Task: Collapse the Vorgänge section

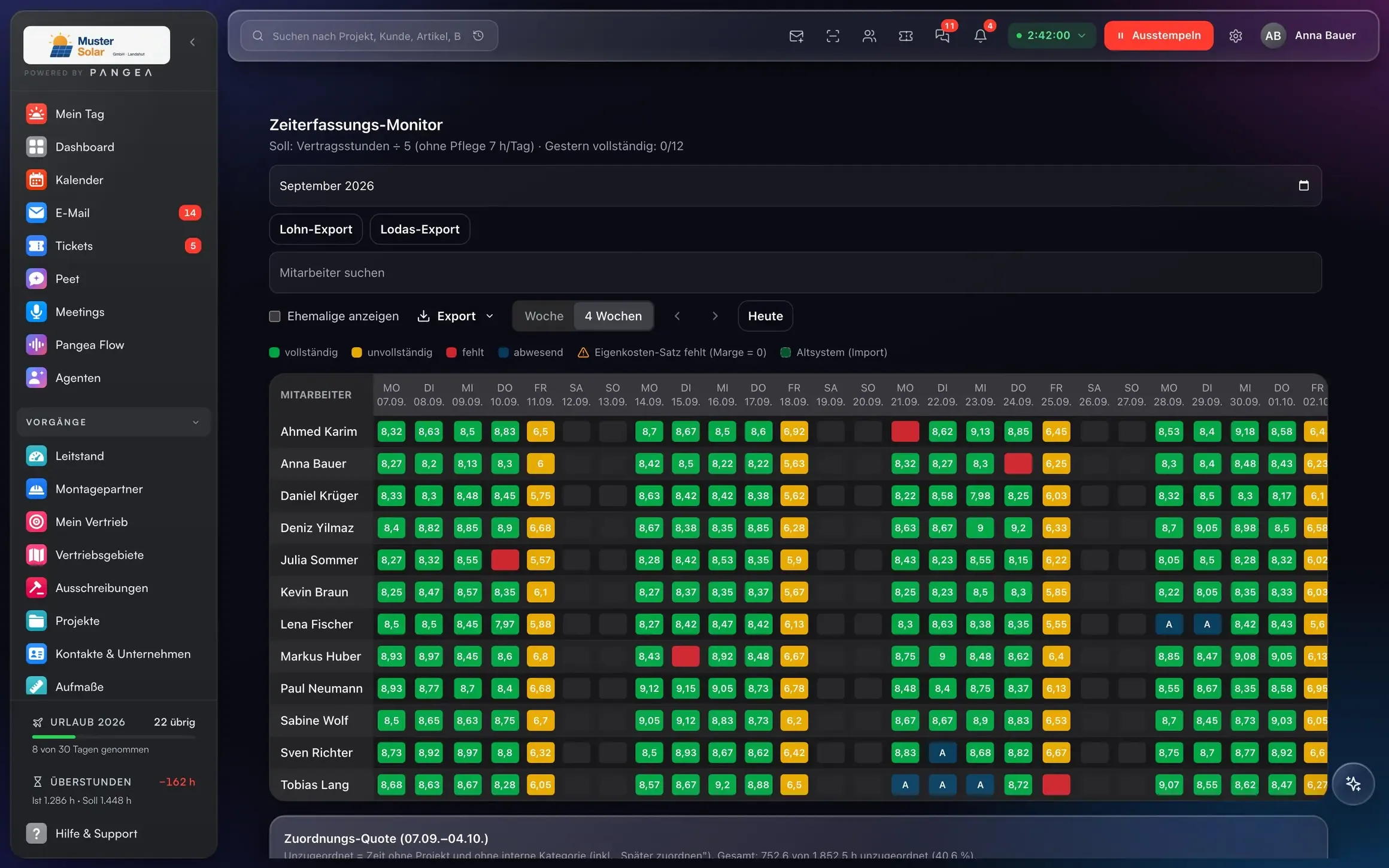Action: 114,422
